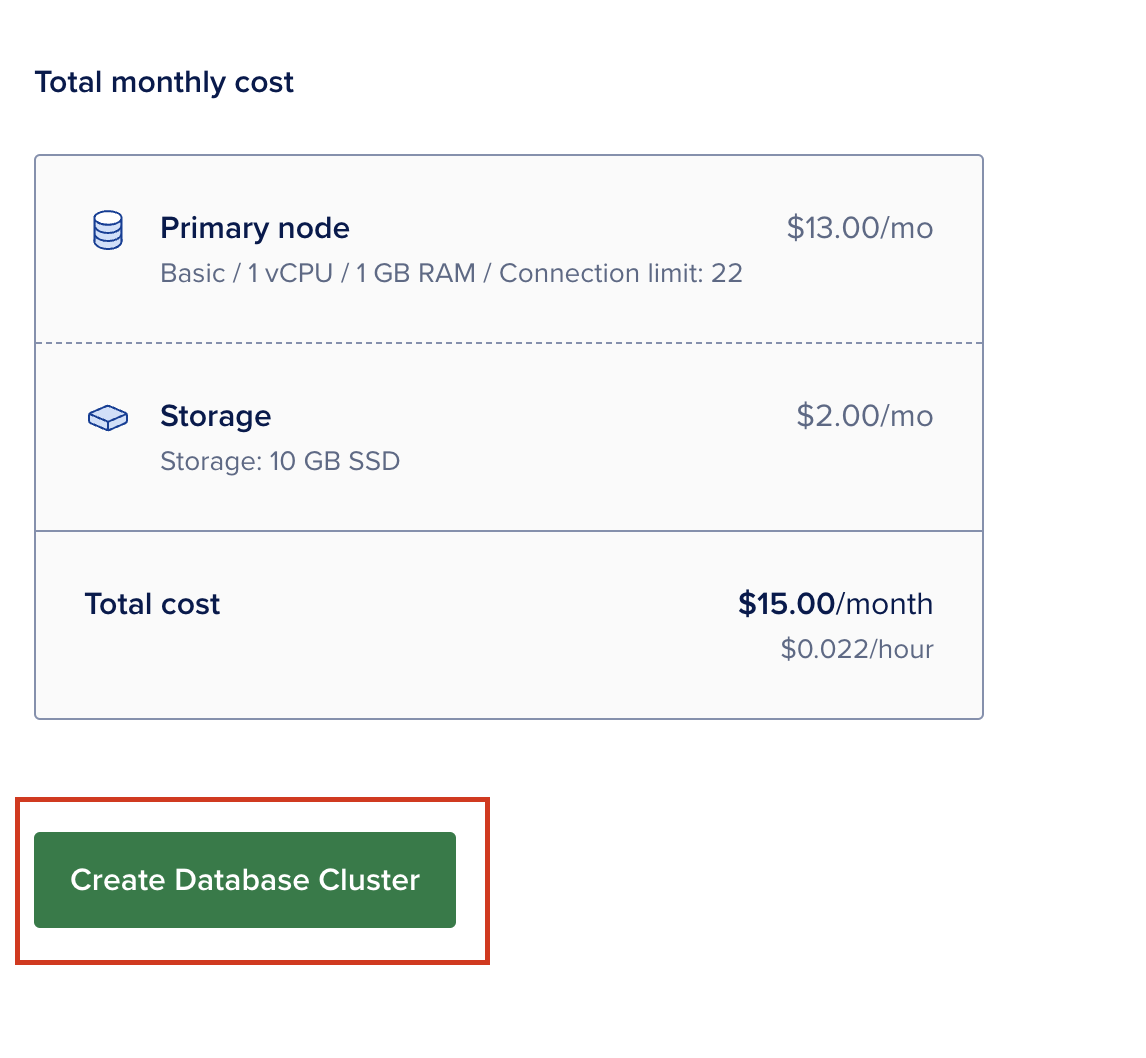Select the Total monthly cost heading
This screenshot has height=1058, width=1146.
(163, 82)
